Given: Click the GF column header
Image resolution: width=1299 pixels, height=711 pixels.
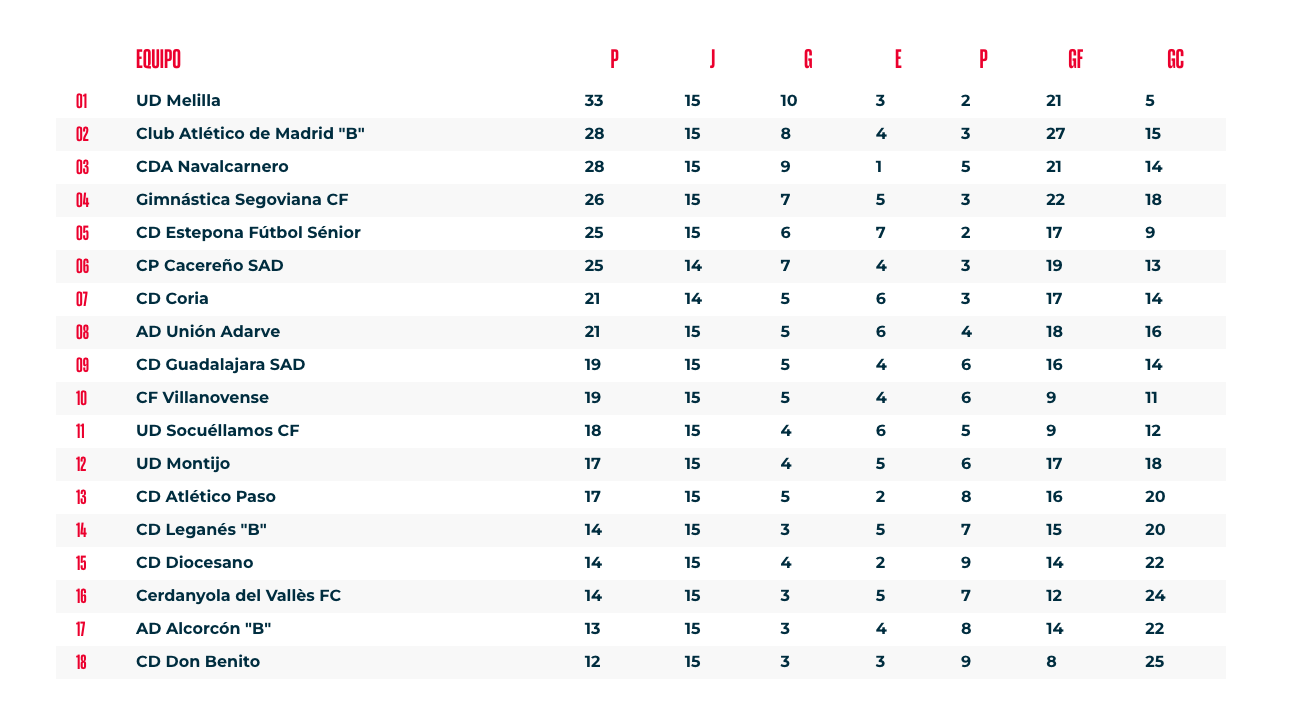Looking at the screenshot, I should [x=1076, y=59].
